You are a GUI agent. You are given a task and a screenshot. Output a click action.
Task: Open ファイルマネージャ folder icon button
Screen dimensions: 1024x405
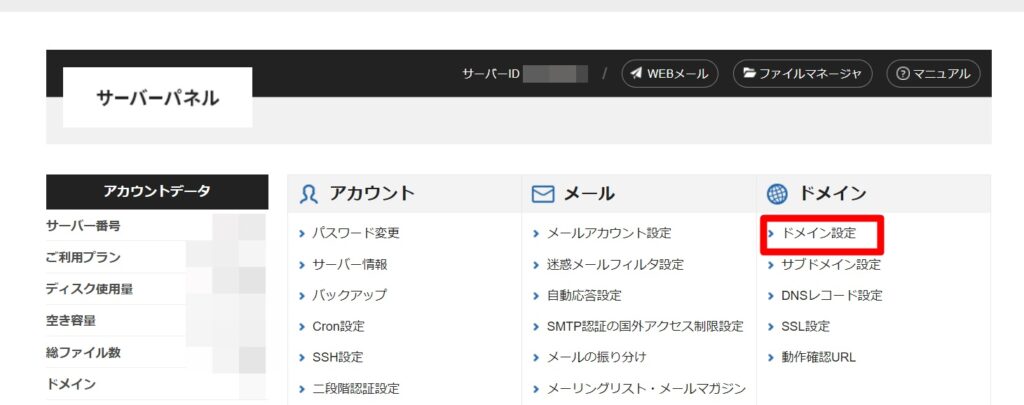tap(748, 74)
